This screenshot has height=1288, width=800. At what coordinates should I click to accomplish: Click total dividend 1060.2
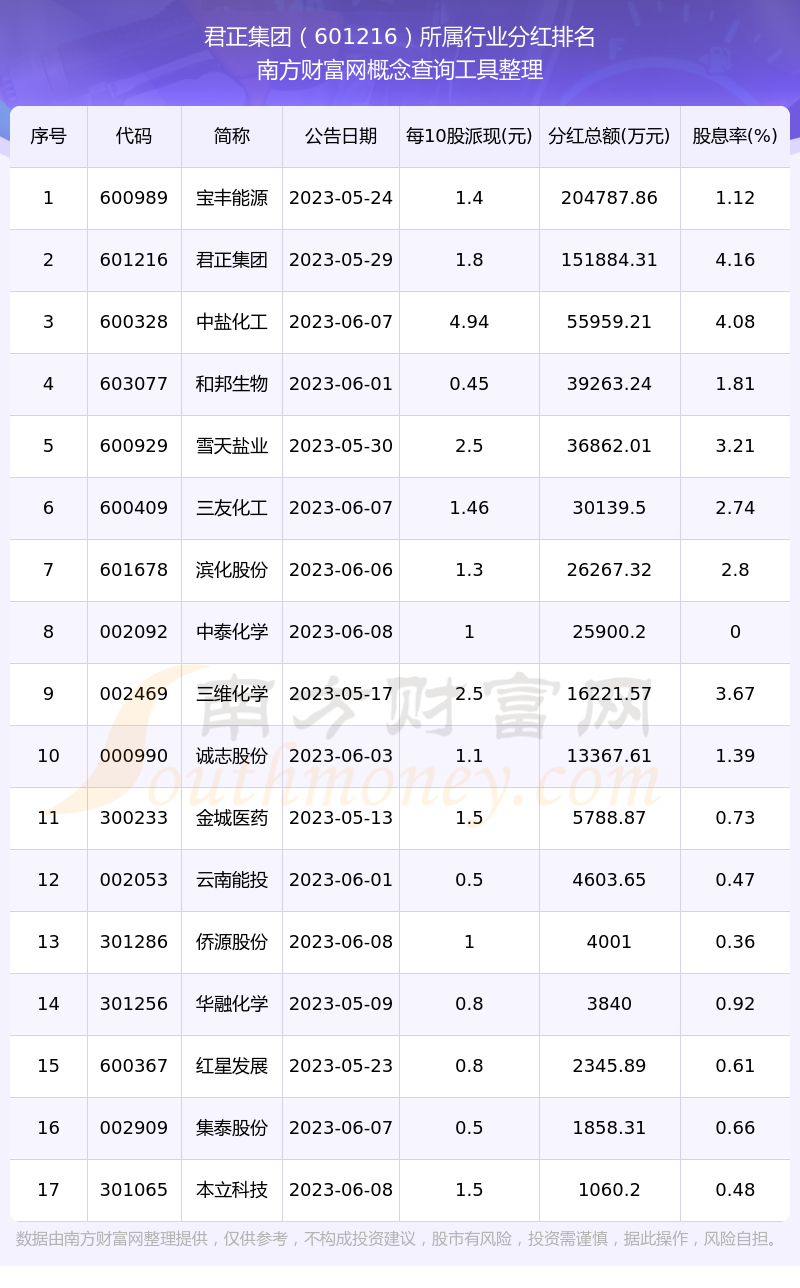(x=610, y=1190)
